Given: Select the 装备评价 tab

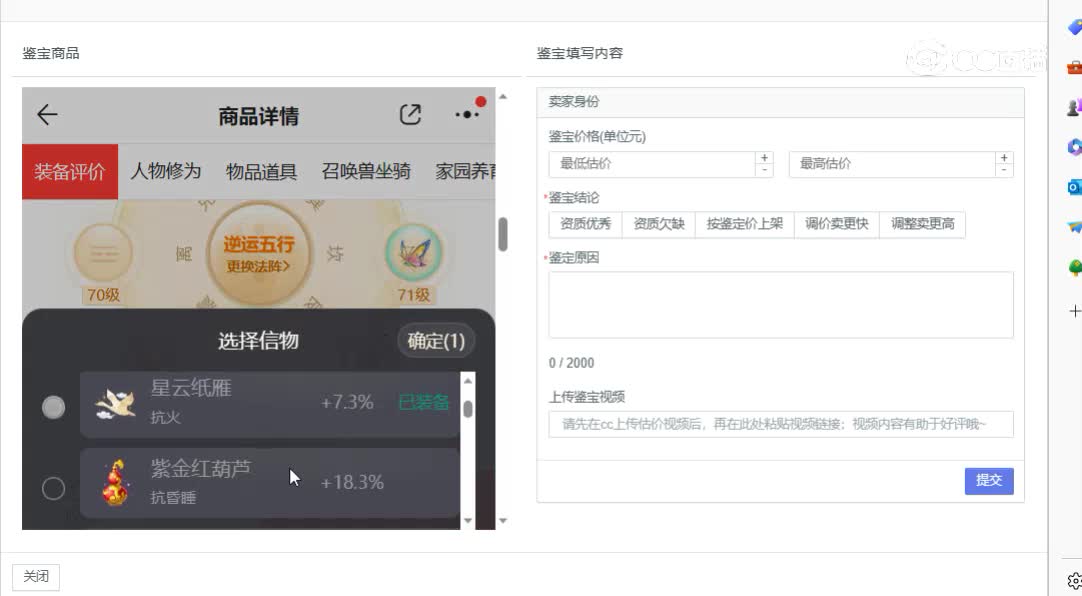Looking at the screenshot, I should tap(70, 172).
